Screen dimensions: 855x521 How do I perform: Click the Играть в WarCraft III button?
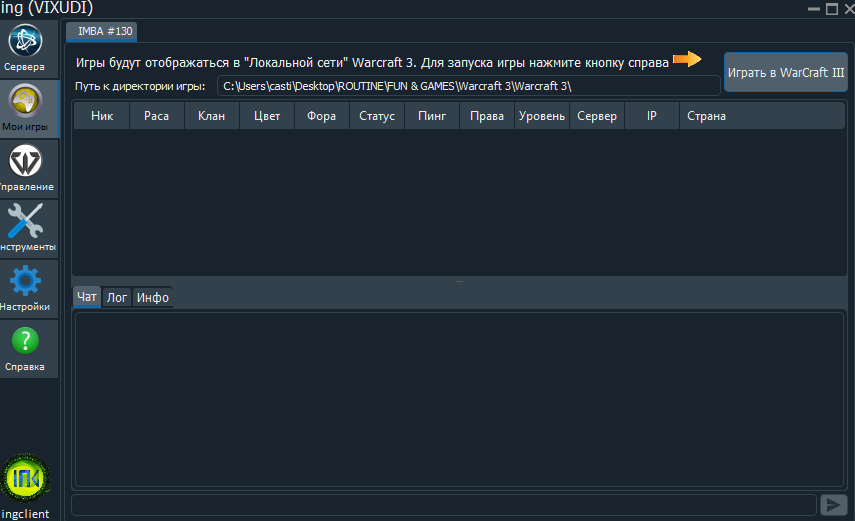[785, 73]
